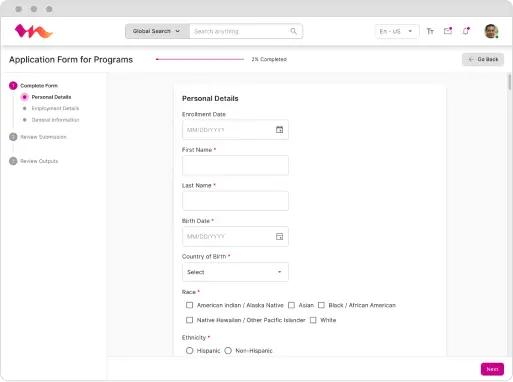The width and height of the screenshot is (513, 382).
Task: Click the 2% Completed text
Action: point(269,59)
